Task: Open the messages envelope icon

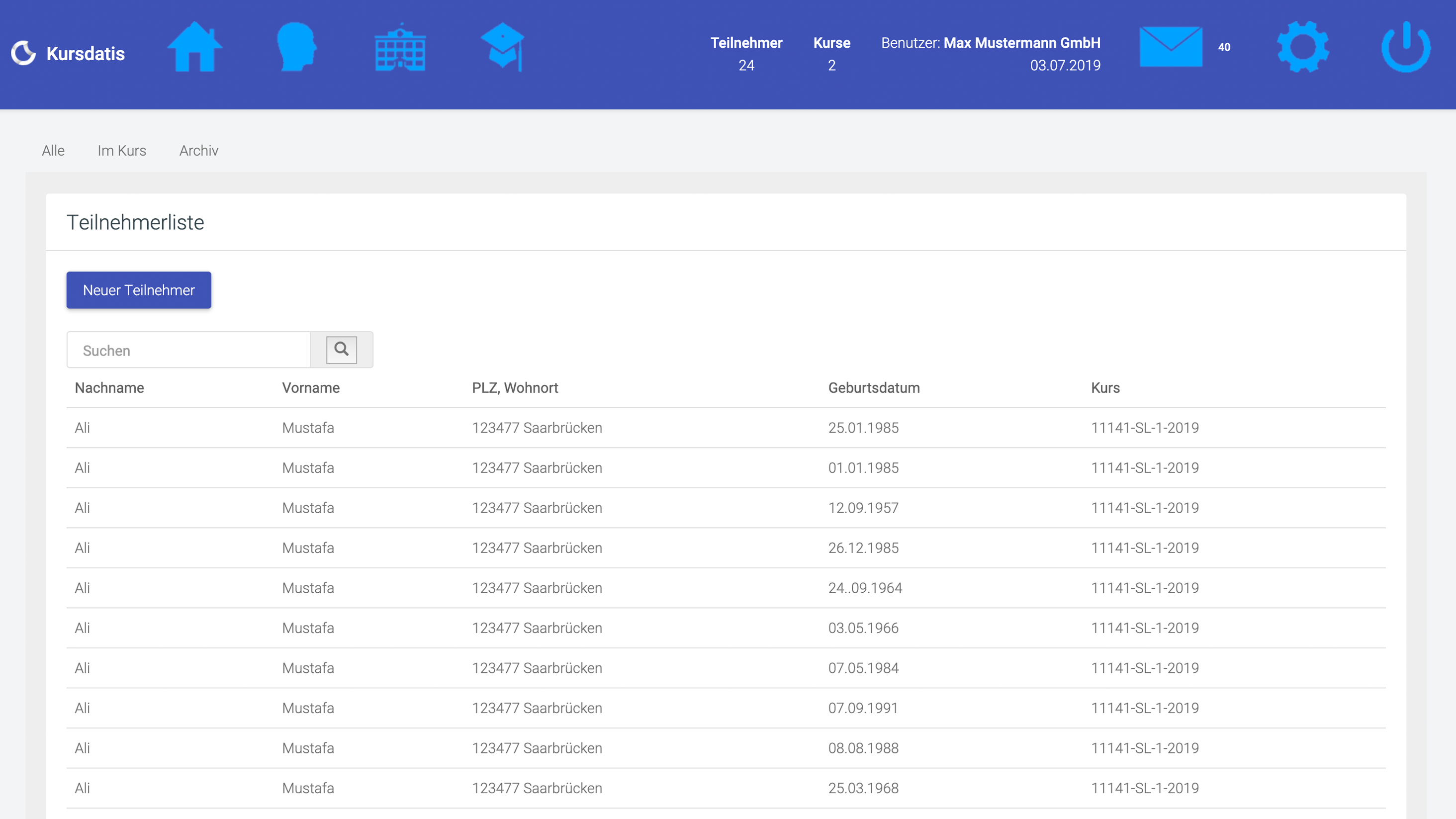Action: tap(1171, 47)
